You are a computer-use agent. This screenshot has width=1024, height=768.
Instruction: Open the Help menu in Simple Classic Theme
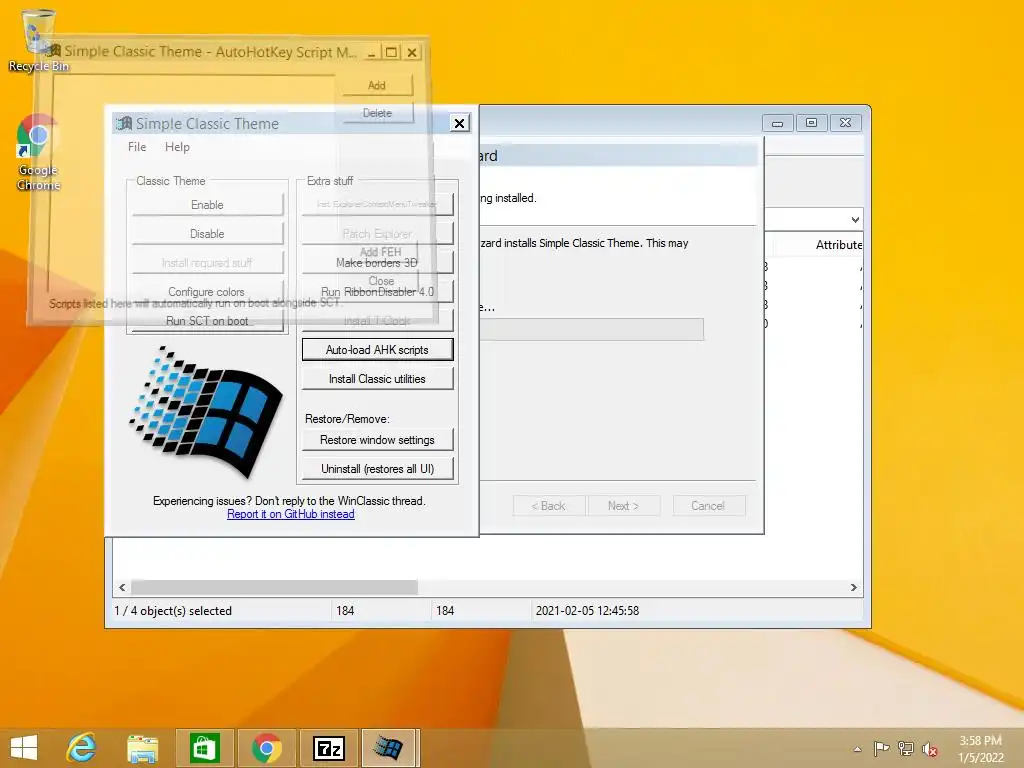(177, 147)
